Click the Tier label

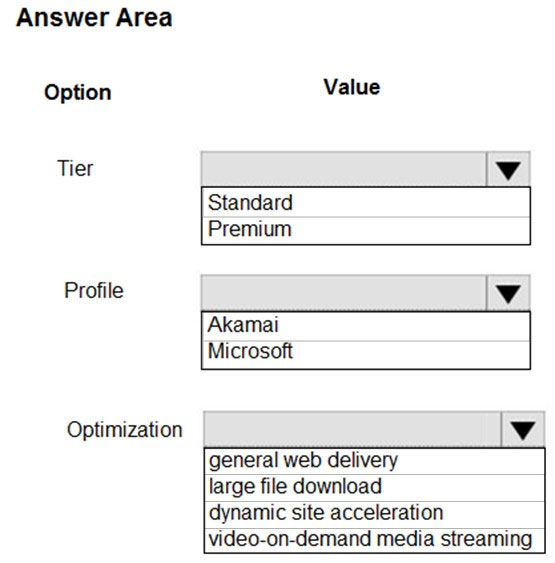tap(75, 168)
